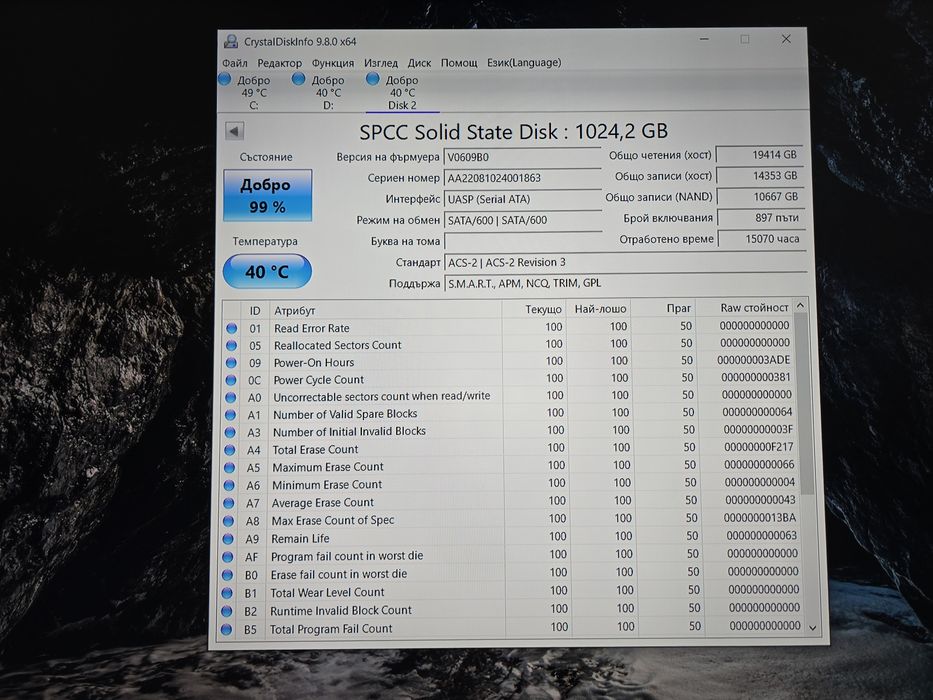Select the Max Erase Count of Spec raw value 0000000013BA
This screenshot has height=700, width=933.
point(759,518)
